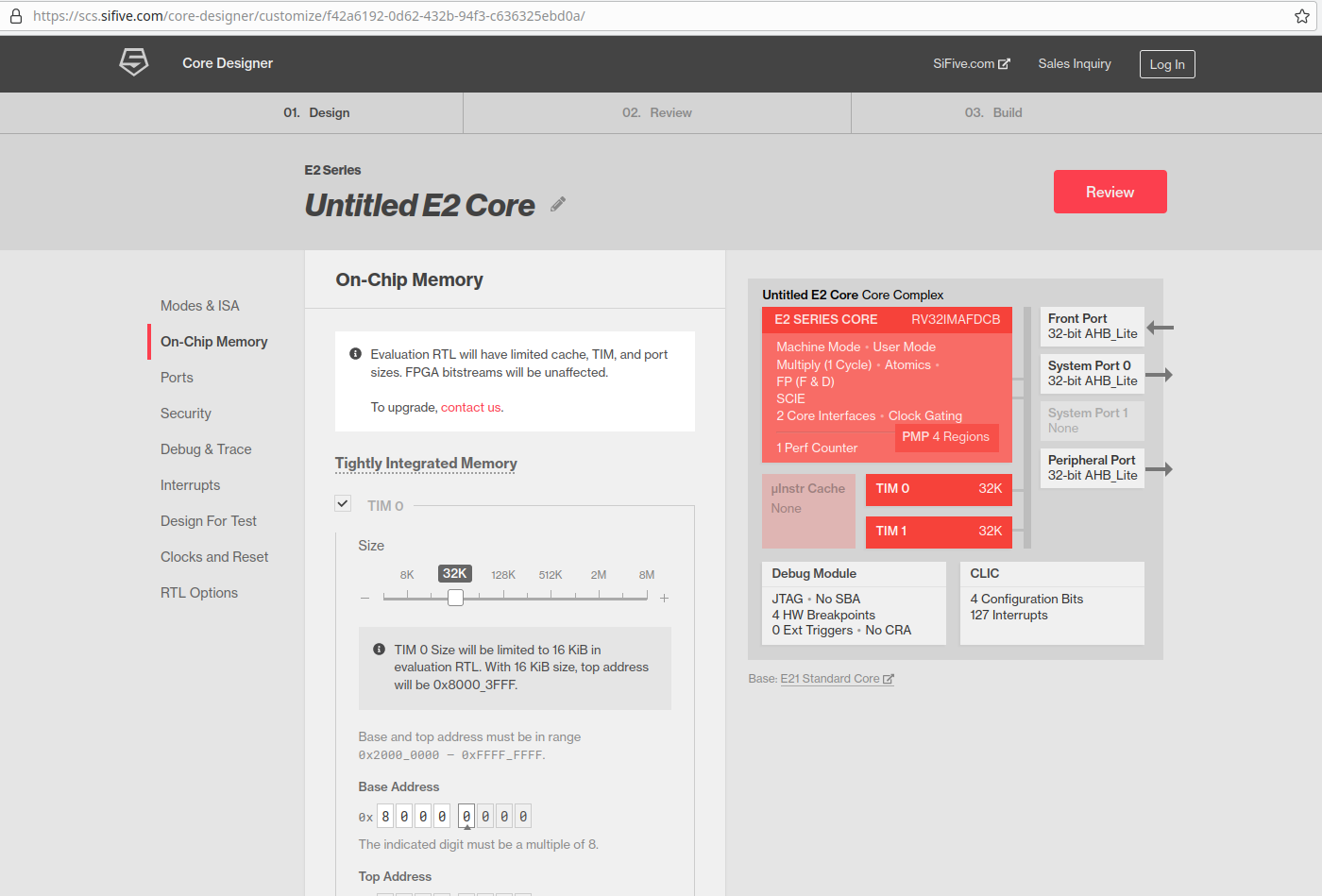Toggle the TIM 0 checkbox

click(x=343, y=503)
